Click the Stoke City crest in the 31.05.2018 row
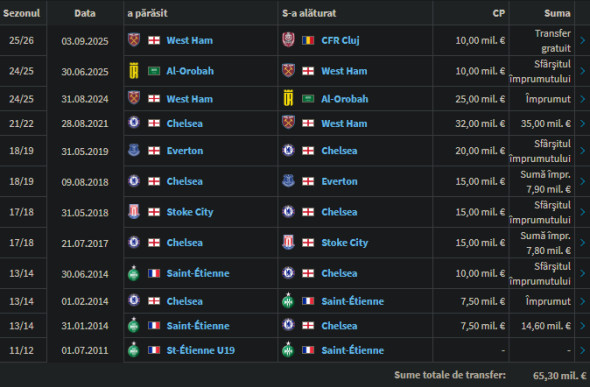The height and width of the screenshot is (387, 590). click(x=134, y=212)
